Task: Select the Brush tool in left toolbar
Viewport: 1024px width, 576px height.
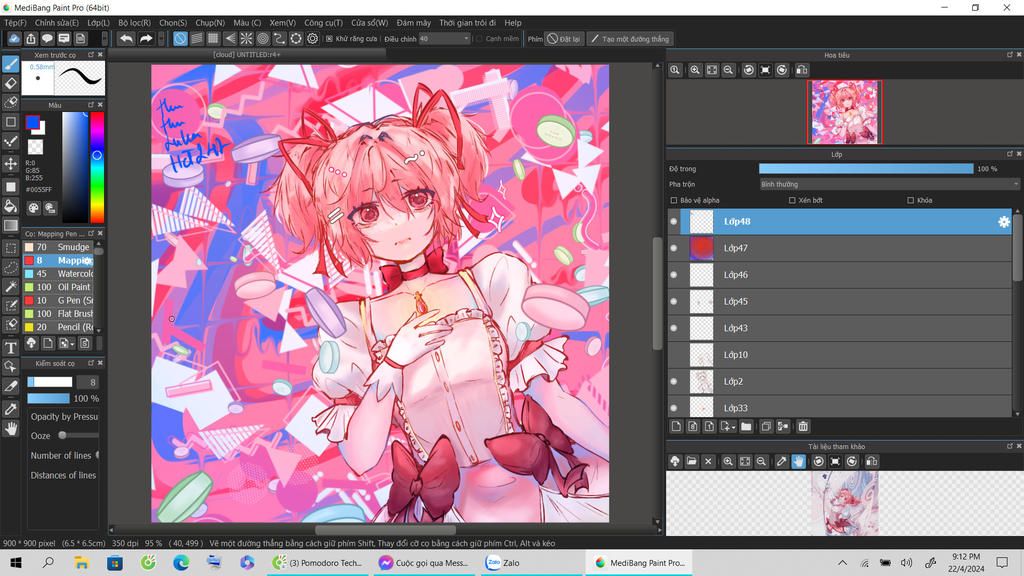Action: [10, 64]
